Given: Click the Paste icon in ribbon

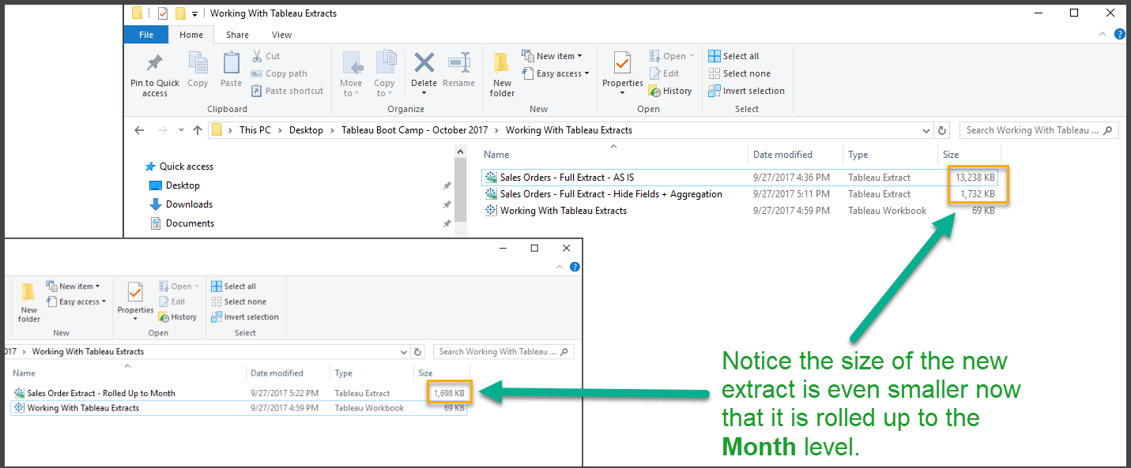Looking at the screenshot, I should coord(231,65).
